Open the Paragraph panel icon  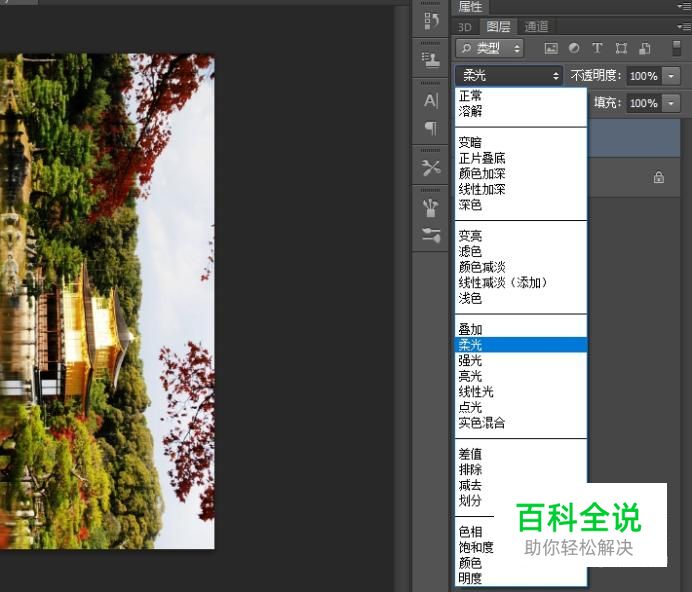coord(431,128)
